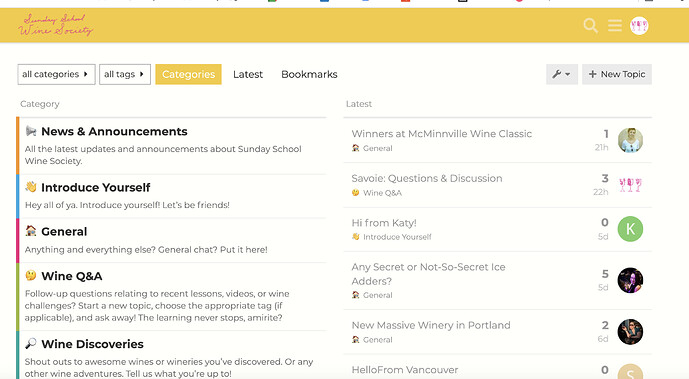Open topic Hi from Katy!
This screenshot has height=379, width=689.
click(384, 223)
